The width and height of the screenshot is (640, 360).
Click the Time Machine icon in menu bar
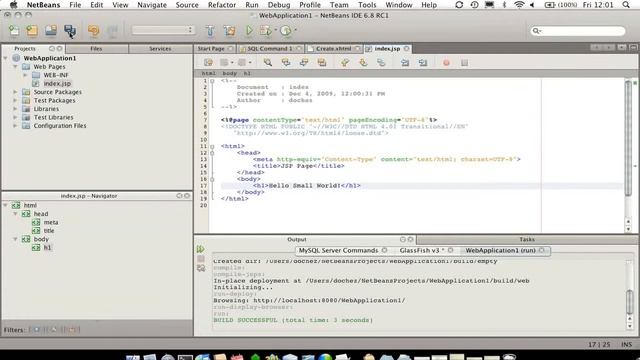click(474, 5)
